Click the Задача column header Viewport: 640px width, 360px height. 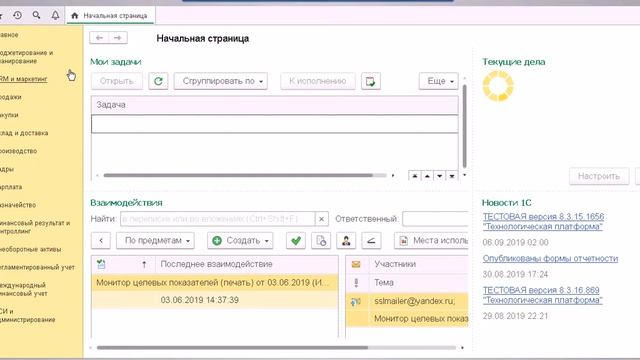275,105
